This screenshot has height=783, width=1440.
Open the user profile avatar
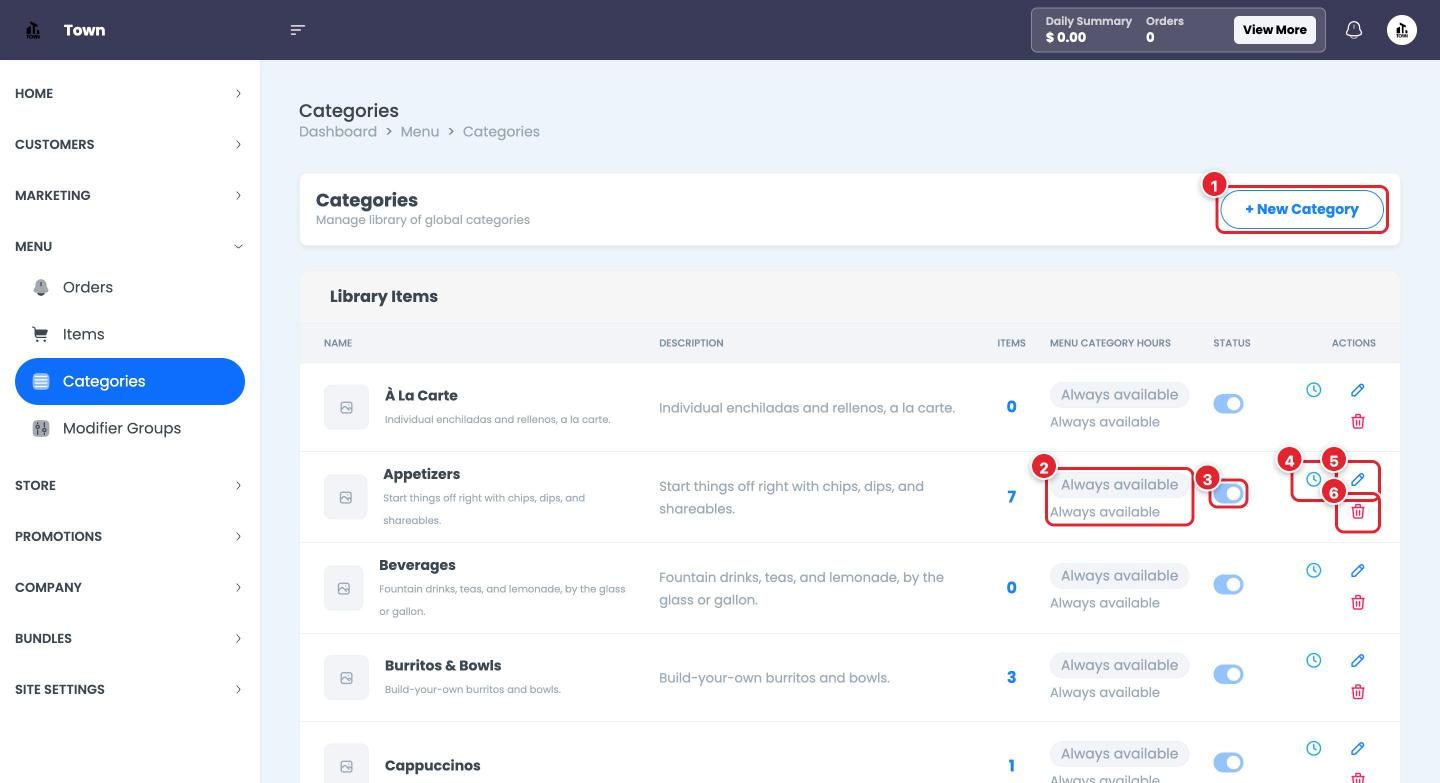coord(1402,30)
